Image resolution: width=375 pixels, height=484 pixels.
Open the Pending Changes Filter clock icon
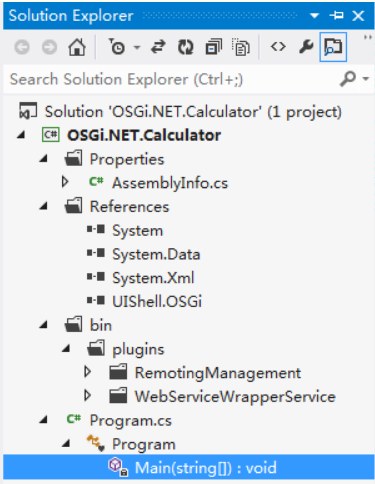tap(116, 47)
